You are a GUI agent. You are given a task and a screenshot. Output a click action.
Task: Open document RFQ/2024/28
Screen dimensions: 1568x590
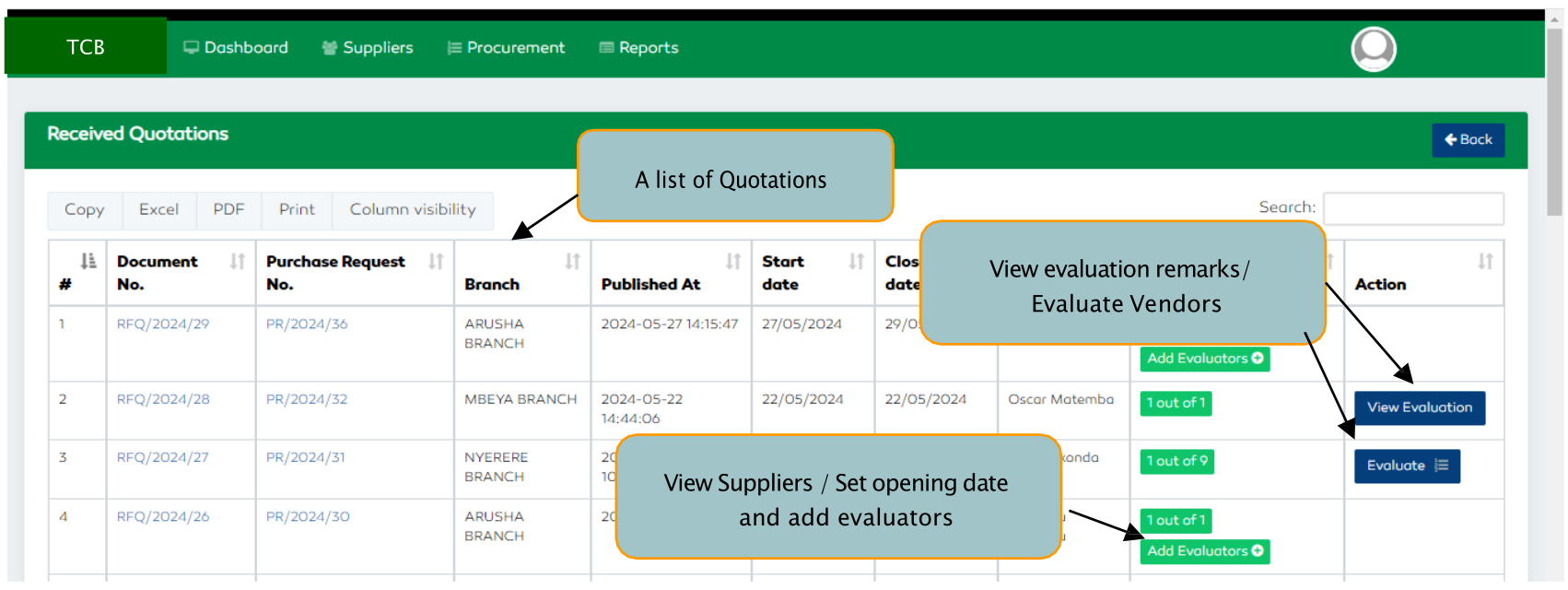point(163,400)
